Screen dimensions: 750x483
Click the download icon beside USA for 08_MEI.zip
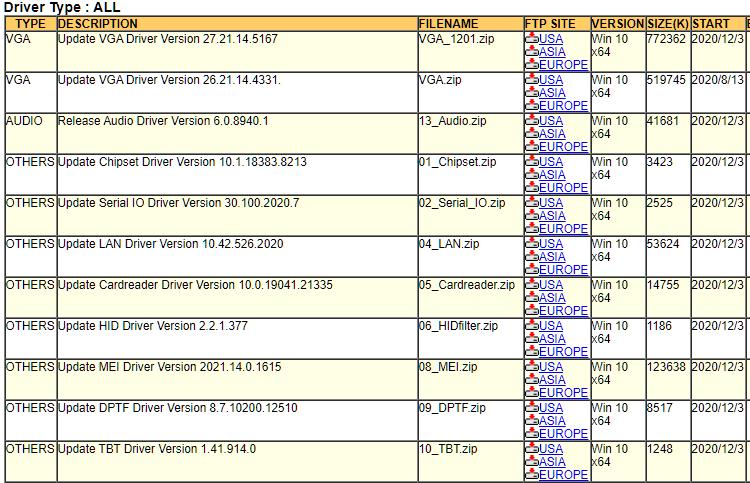click(x=532, y=367)
